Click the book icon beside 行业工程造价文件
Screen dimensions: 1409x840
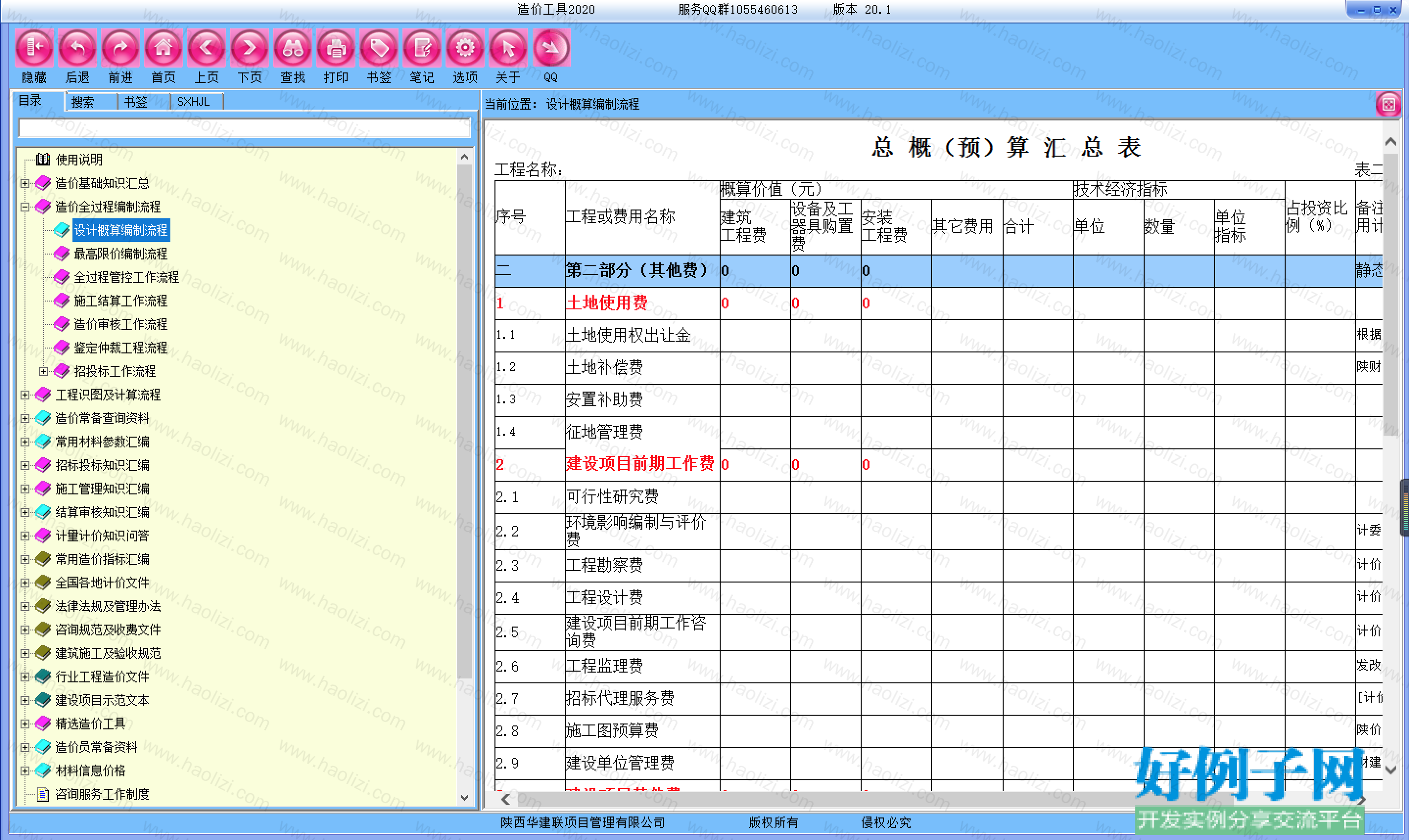coord(43,677)
